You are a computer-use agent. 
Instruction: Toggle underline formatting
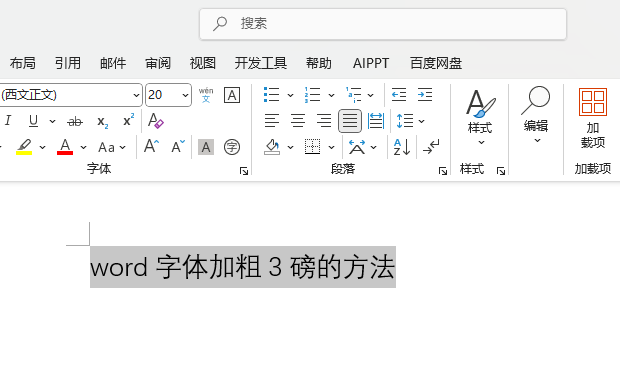34,121
